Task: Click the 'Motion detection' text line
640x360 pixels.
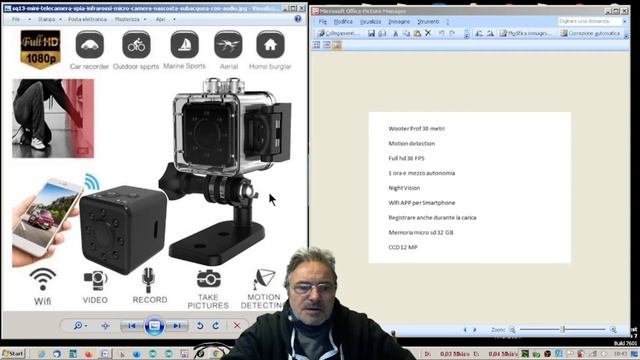Action: click(411, 143)
